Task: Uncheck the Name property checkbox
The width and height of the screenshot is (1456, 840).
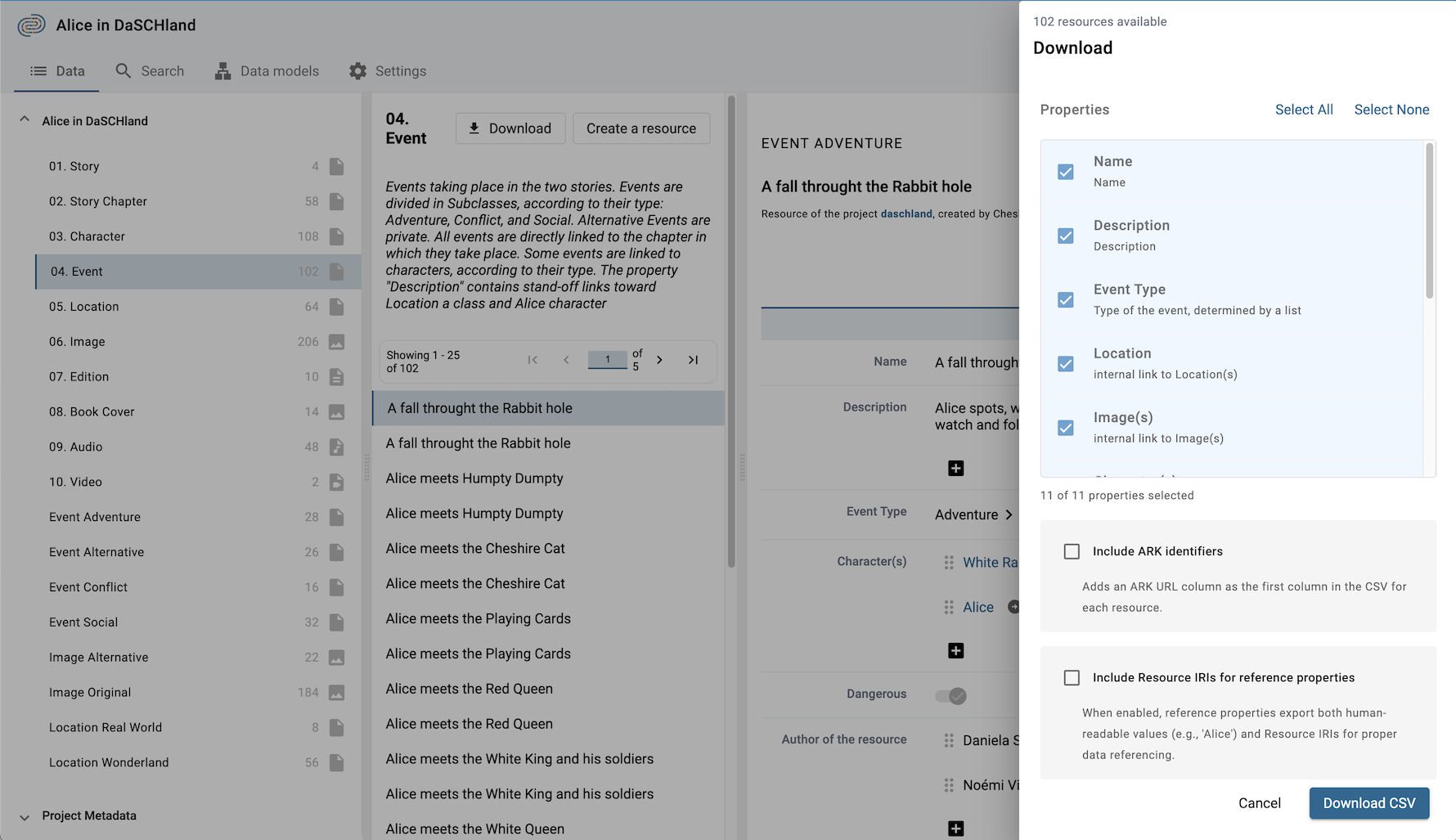Action: pos(1065,172)
